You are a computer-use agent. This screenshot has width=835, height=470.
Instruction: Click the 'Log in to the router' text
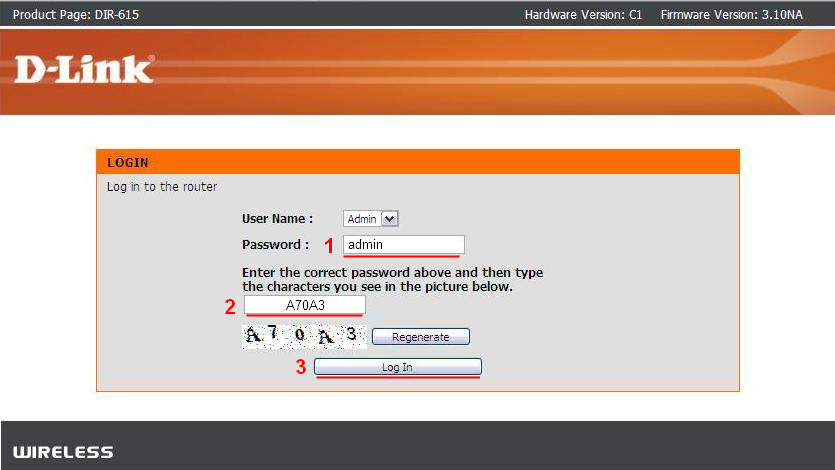coord(162,187)
